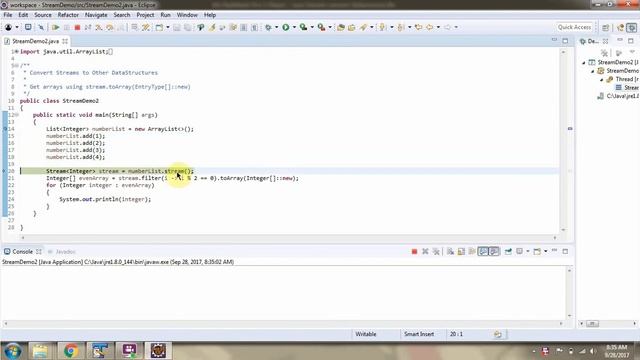Click the Use Step Filters icon in the toolbar
Image resolution: width=640 pixels, height=360 pixels.
(146, 27)
